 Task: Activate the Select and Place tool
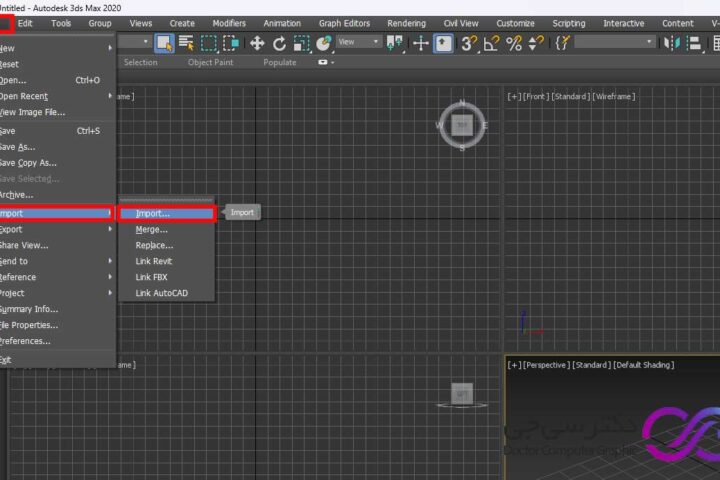pyautogui.click(x=324, y=43)
